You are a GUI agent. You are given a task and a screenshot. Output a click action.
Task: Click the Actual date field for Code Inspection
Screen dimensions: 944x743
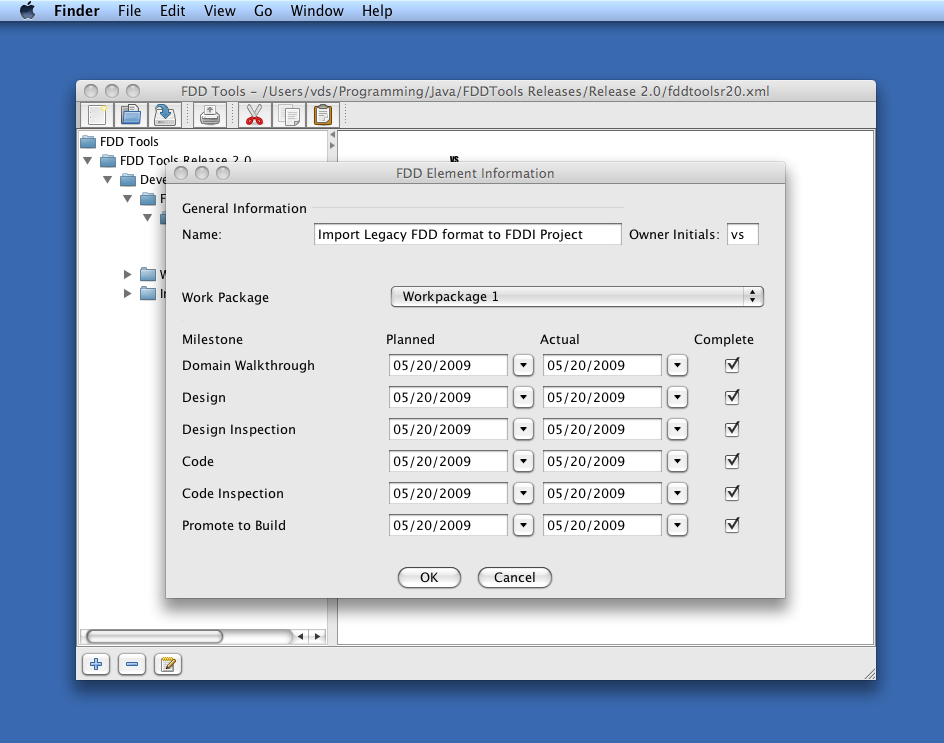602,493
